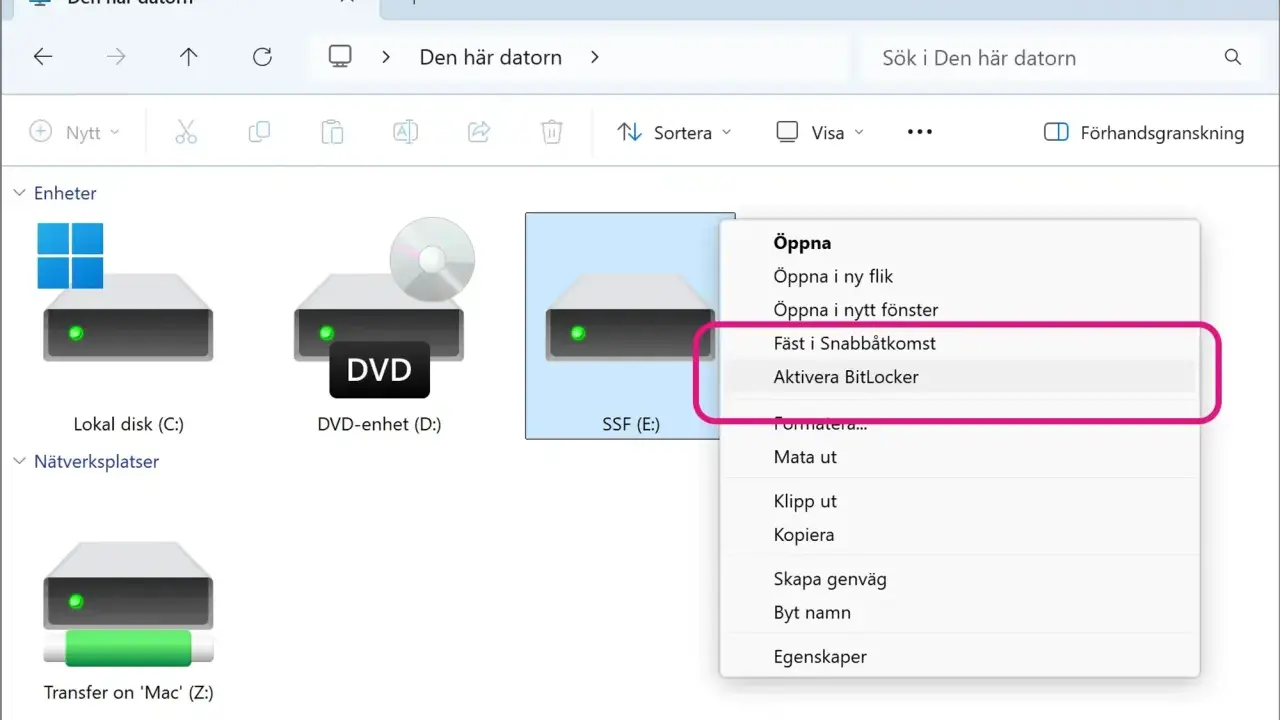Expand the chevron after Den här datorn
The height and width of the screenshot is (720, 1280).
pos(594,57)
